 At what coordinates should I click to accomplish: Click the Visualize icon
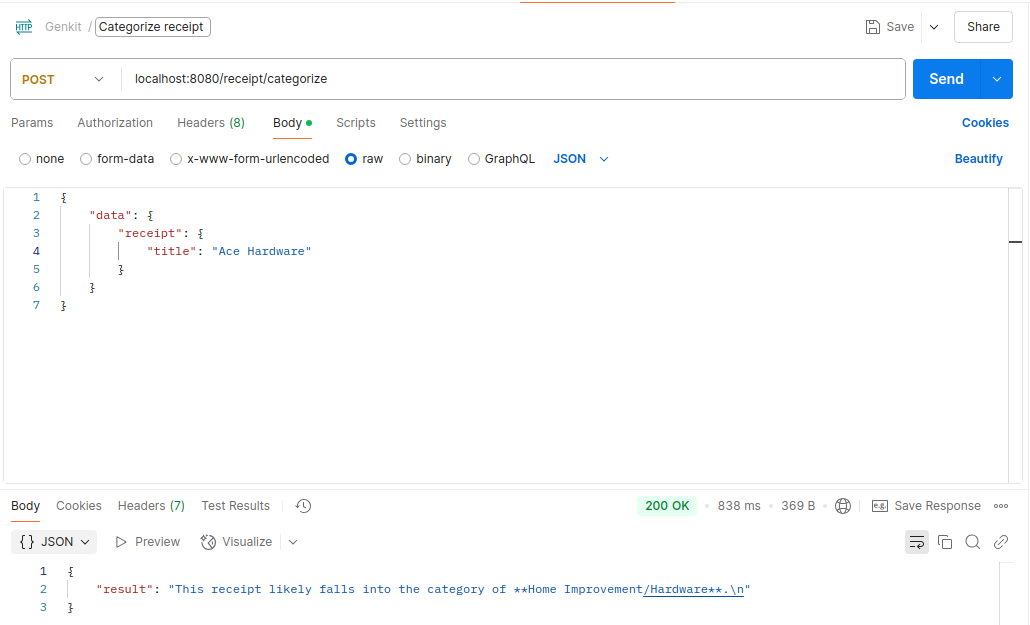point(208,542)
